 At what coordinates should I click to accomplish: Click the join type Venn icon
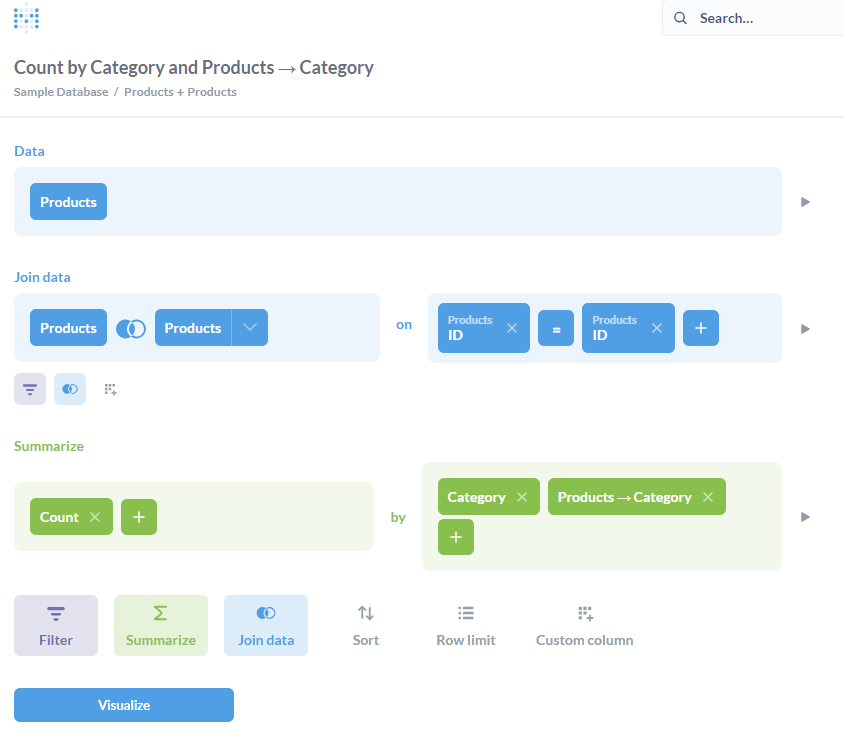(131, 328)
